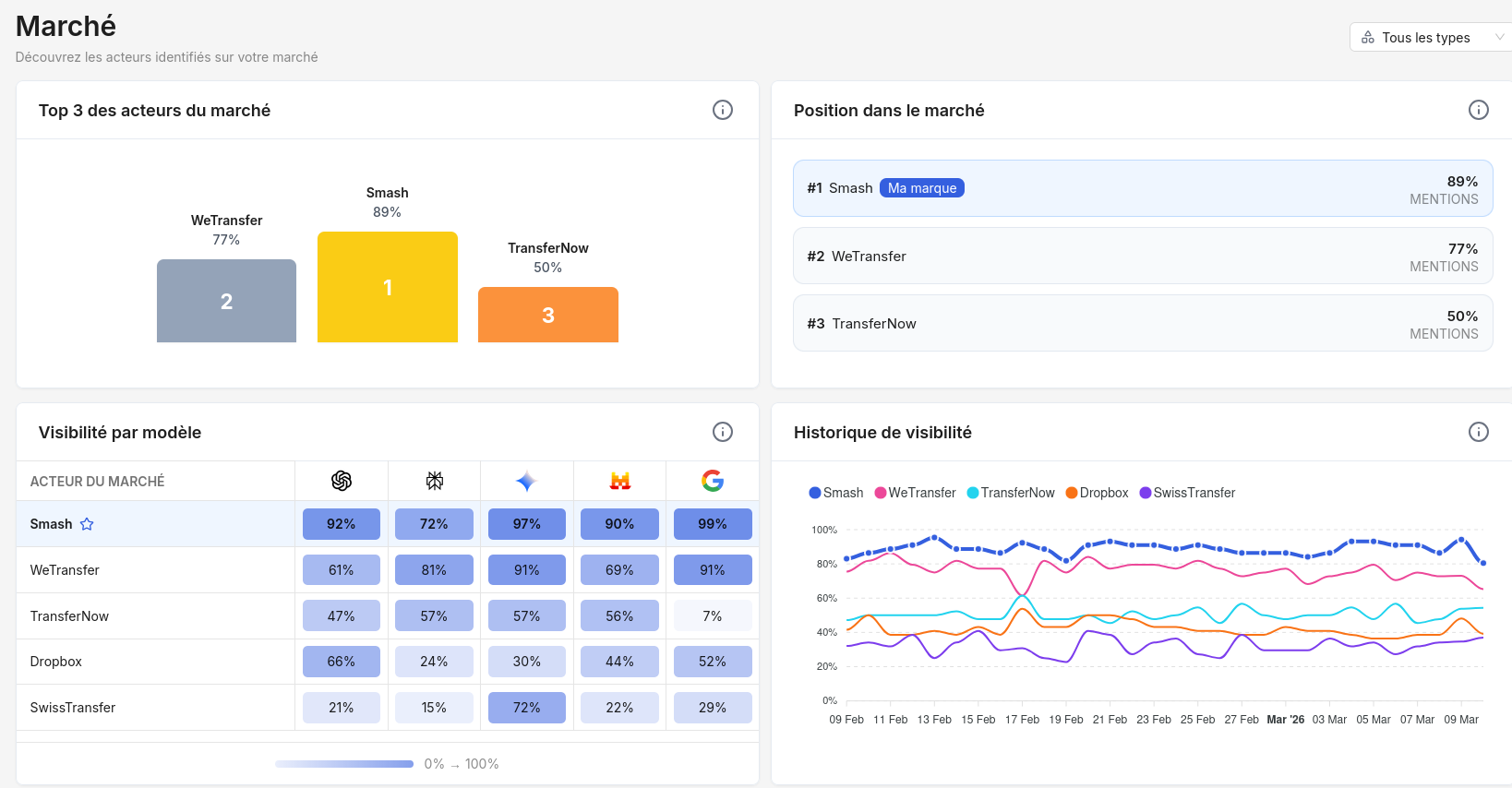Click the Perplexity model column icon

click(435, 481)
